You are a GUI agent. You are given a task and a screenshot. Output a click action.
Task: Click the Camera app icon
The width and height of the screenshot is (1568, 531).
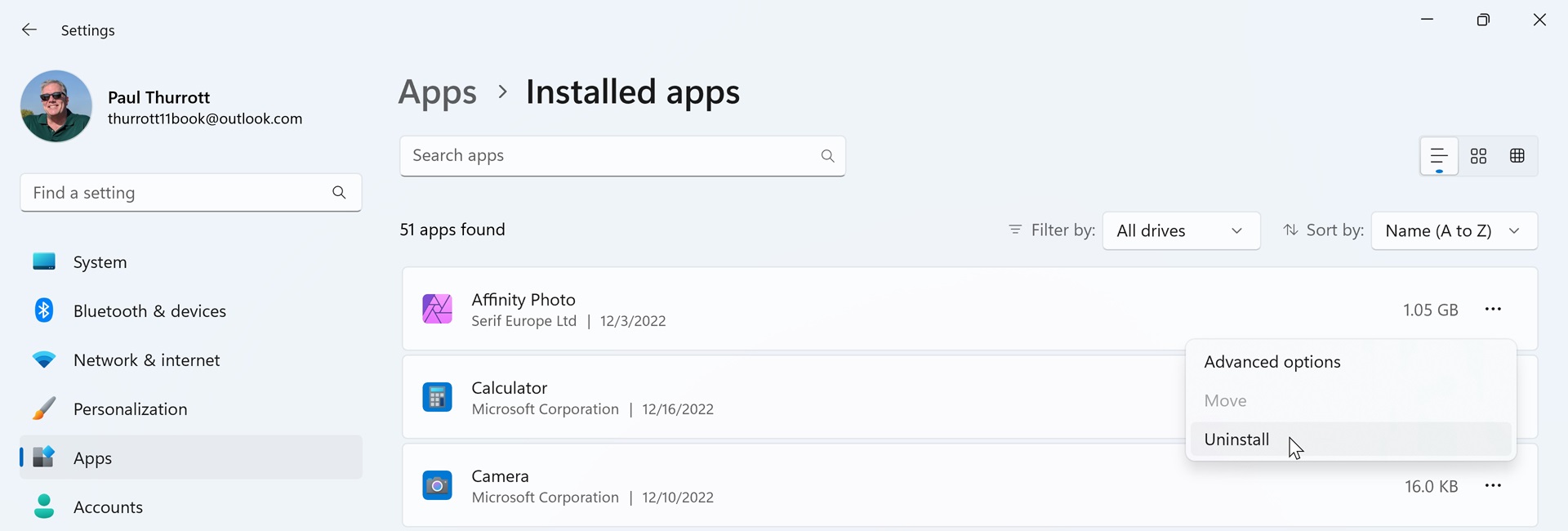437,486
